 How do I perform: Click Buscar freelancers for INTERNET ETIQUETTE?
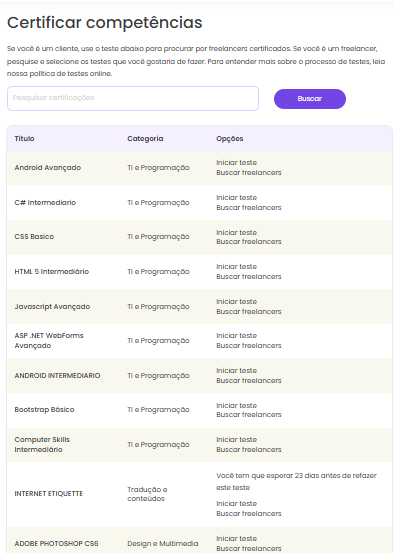pos(249,514)
